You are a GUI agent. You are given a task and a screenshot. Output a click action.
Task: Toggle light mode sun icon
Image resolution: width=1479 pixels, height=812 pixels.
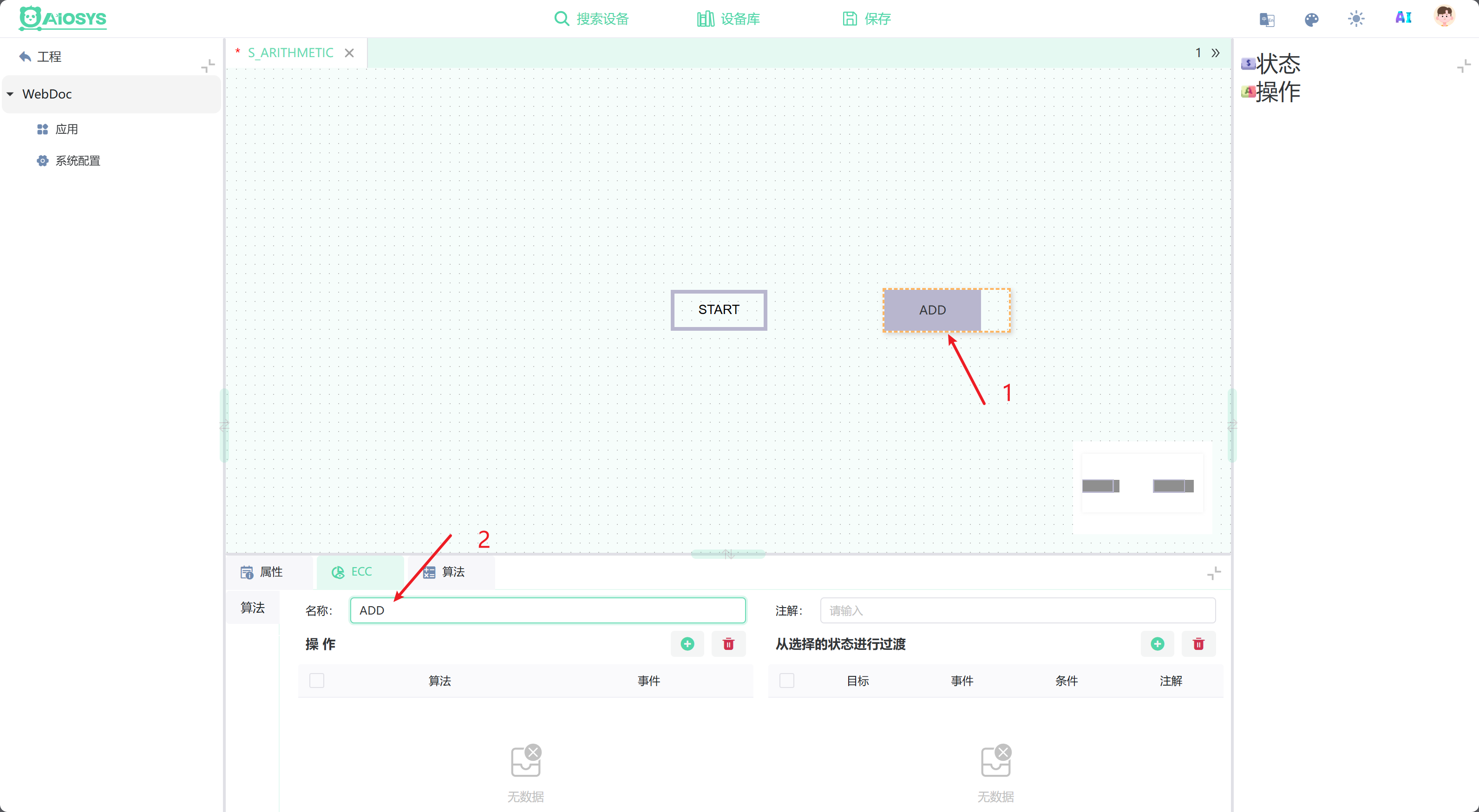click(x=1356, y=19)
